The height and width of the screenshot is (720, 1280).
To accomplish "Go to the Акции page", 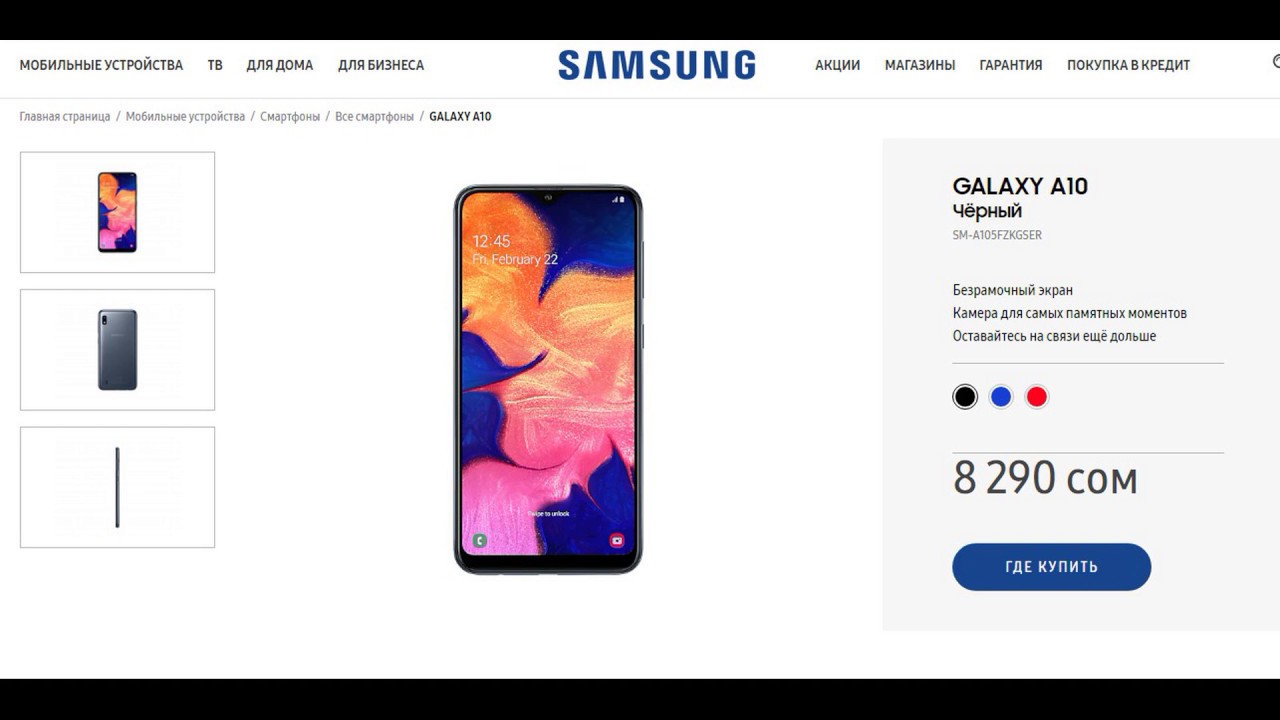I will click(837, 65).
